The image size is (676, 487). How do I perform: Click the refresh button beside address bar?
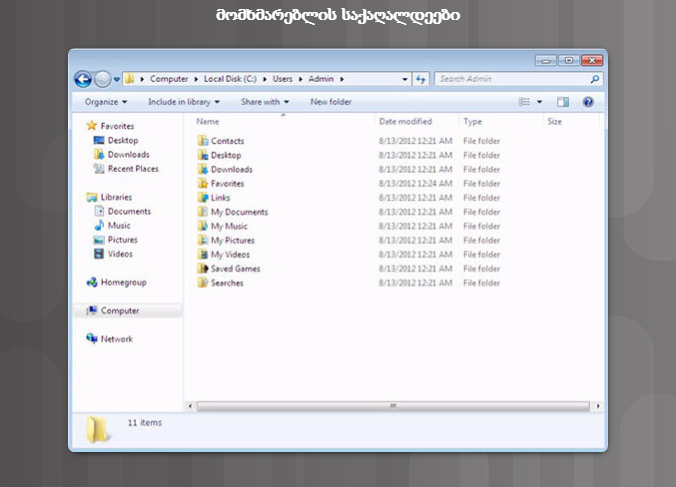click(x=421, y=79)
